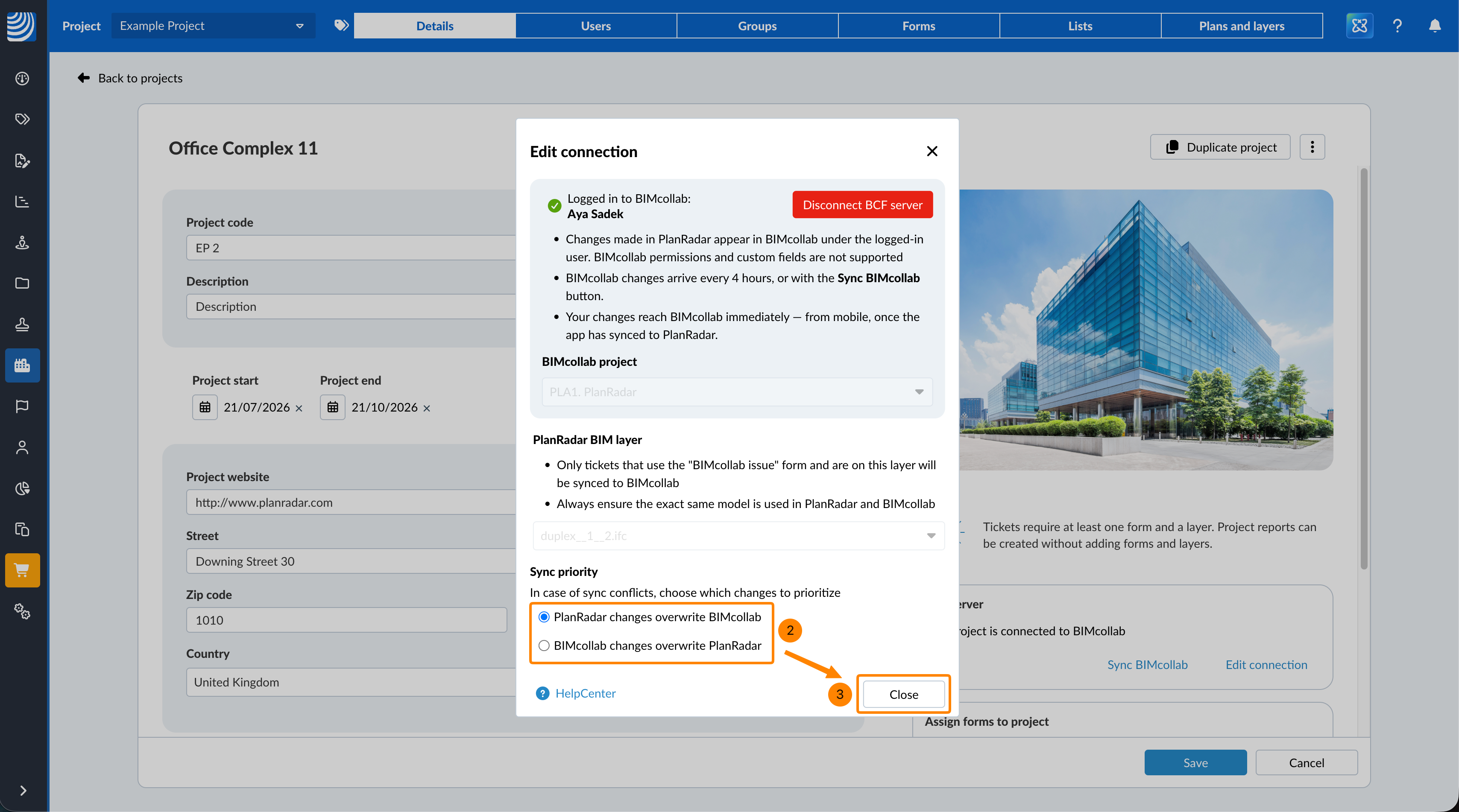The width and height of the screenshot is (1459, 812).
Task: Click the Description input field
Action: [x=351, y=307]
